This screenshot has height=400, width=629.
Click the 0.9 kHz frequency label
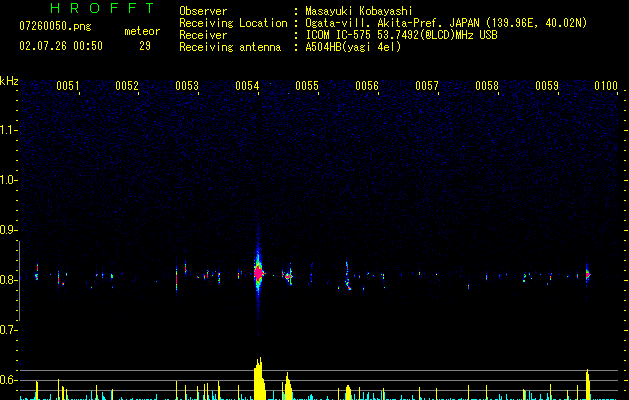(8, 230)
